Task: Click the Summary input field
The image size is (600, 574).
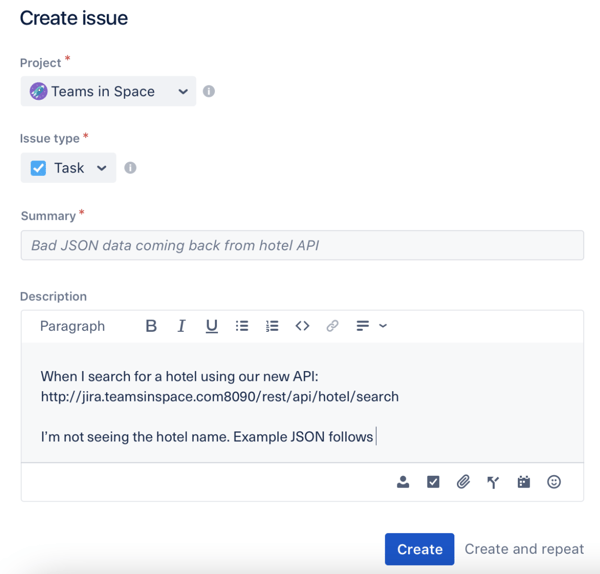Action: pyautogui.click(x=302, y=245)
